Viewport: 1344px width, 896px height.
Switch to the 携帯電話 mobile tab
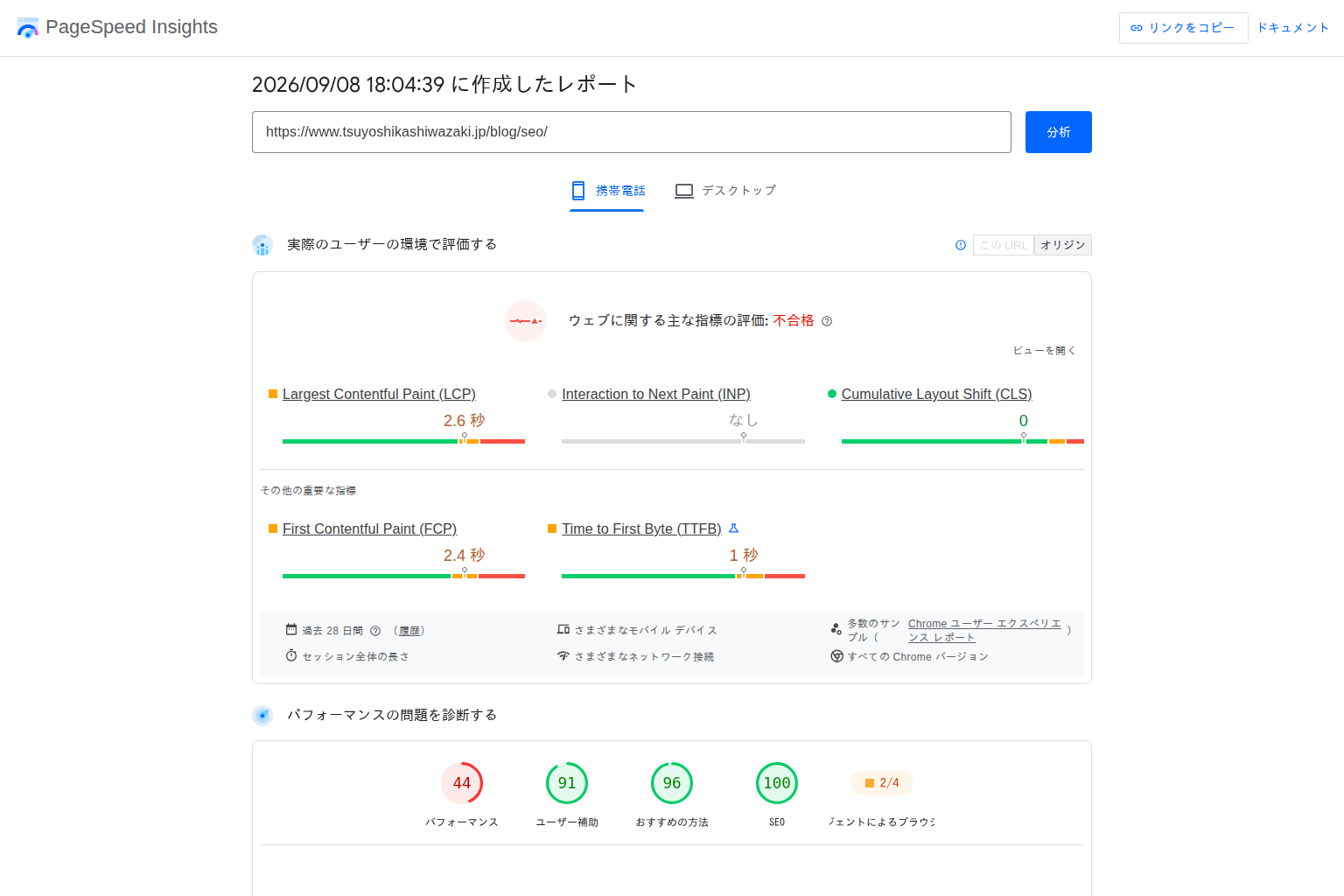click(x=607, y=191)
